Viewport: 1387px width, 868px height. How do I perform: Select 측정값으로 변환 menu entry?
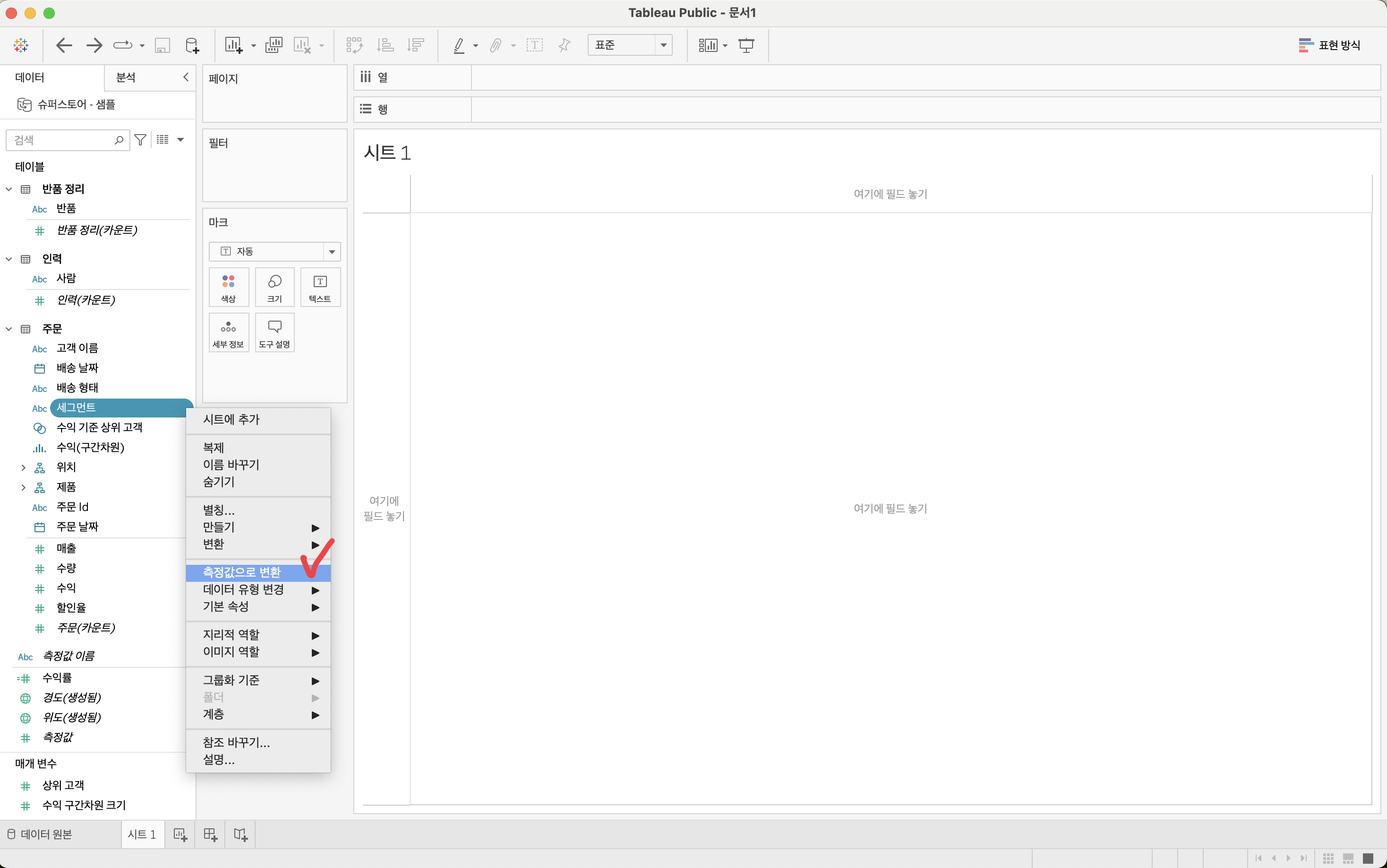[x=242, y=572]
